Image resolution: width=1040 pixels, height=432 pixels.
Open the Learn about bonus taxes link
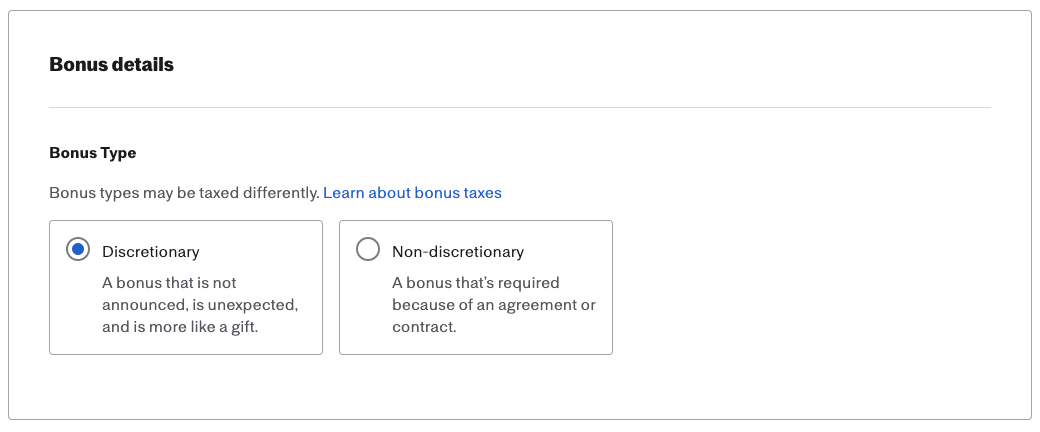(412, 192)
